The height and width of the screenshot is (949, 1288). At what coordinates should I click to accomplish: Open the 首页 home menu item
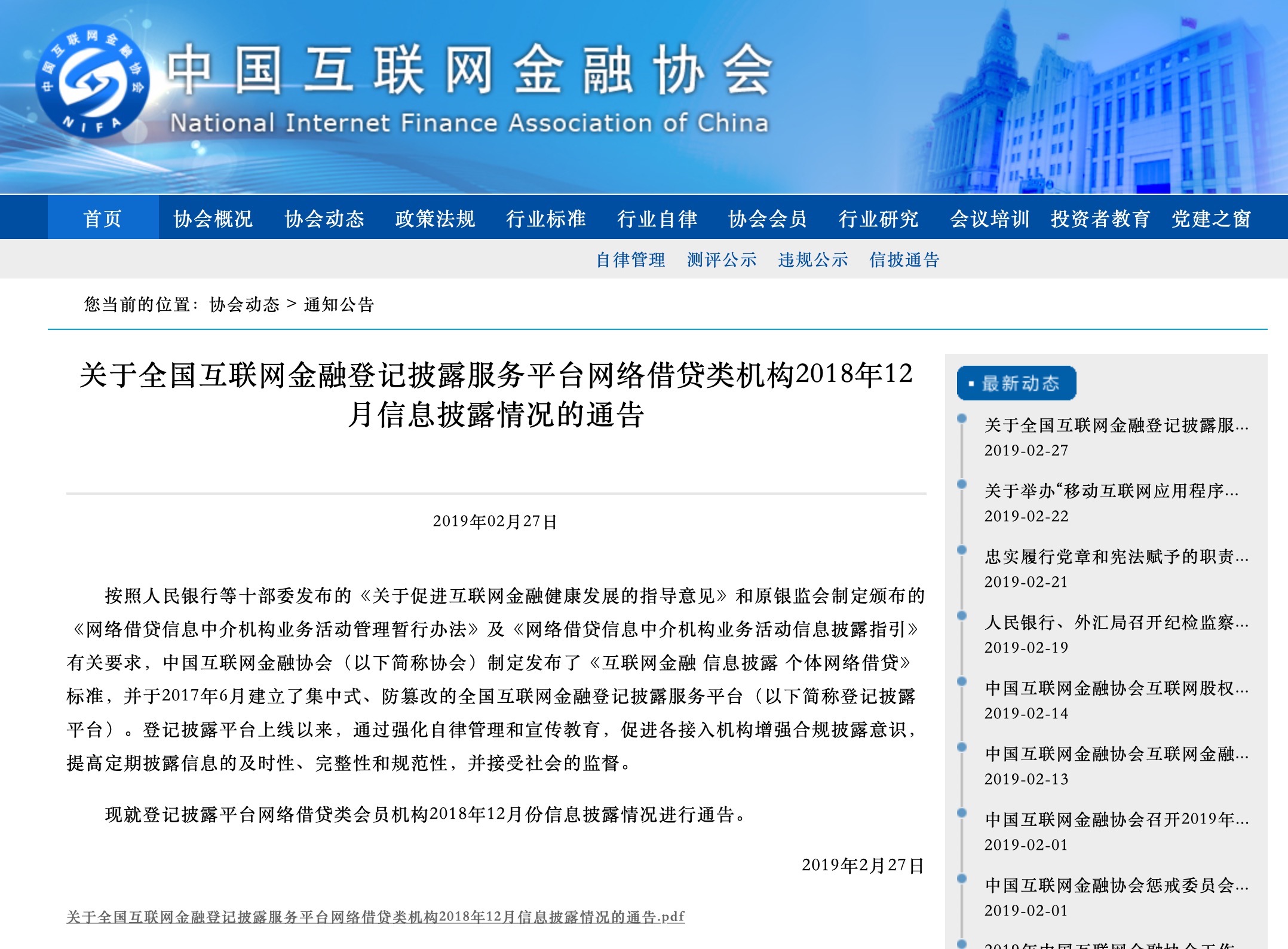103,219
